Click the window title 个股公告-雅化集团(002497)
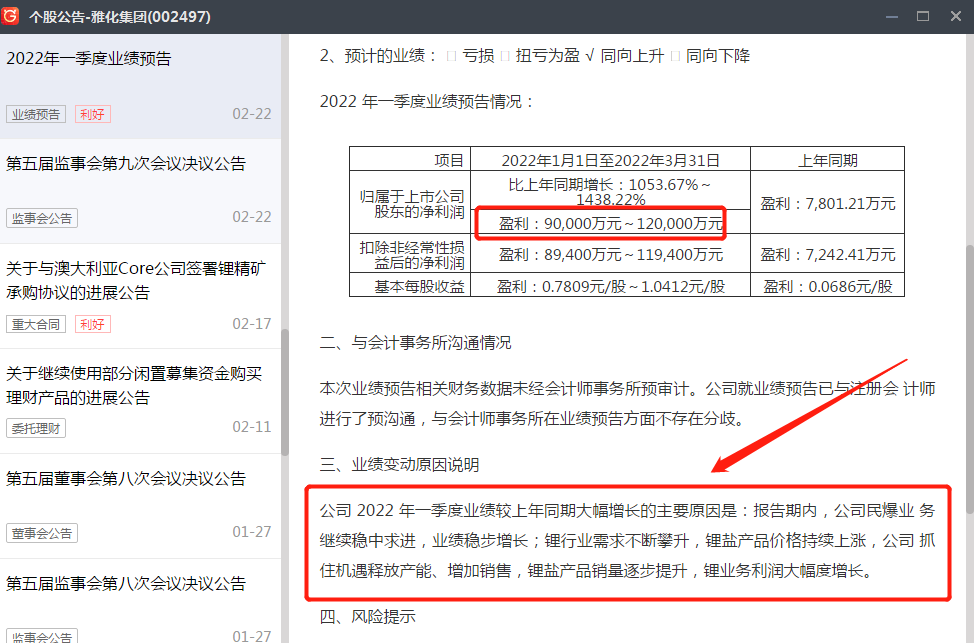Image resolution: width=974 pixels, height=643 pixels. pos(120,17)
